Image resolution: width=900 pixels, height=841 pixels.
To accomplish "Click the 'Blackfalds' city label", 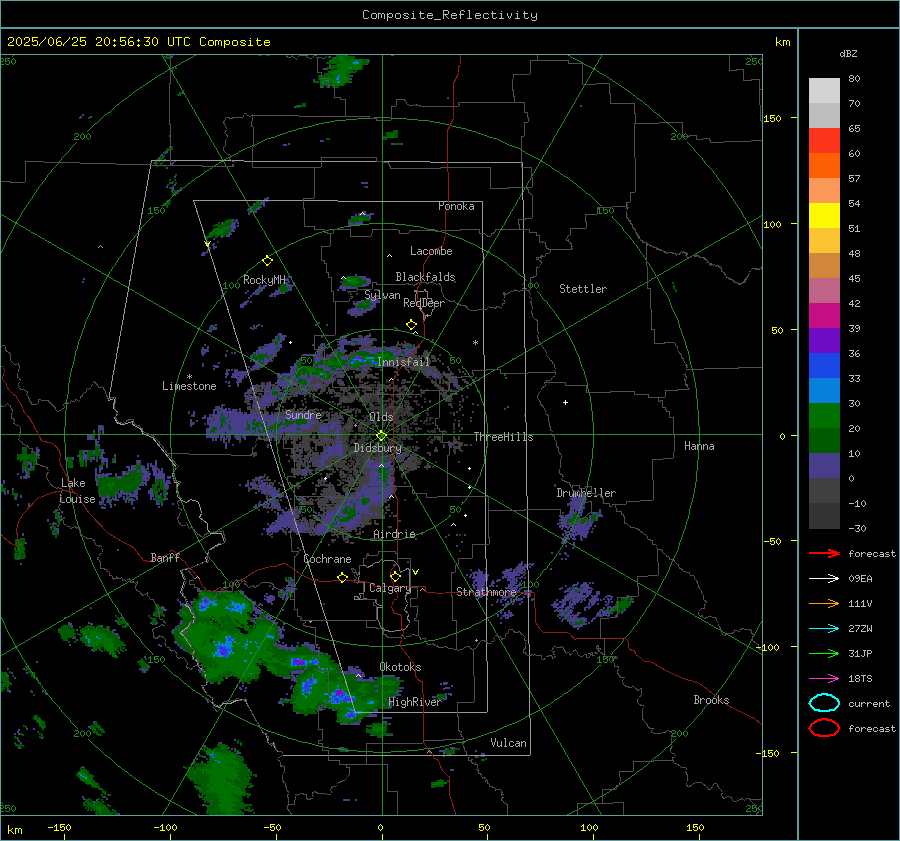I will click(425, 277).
